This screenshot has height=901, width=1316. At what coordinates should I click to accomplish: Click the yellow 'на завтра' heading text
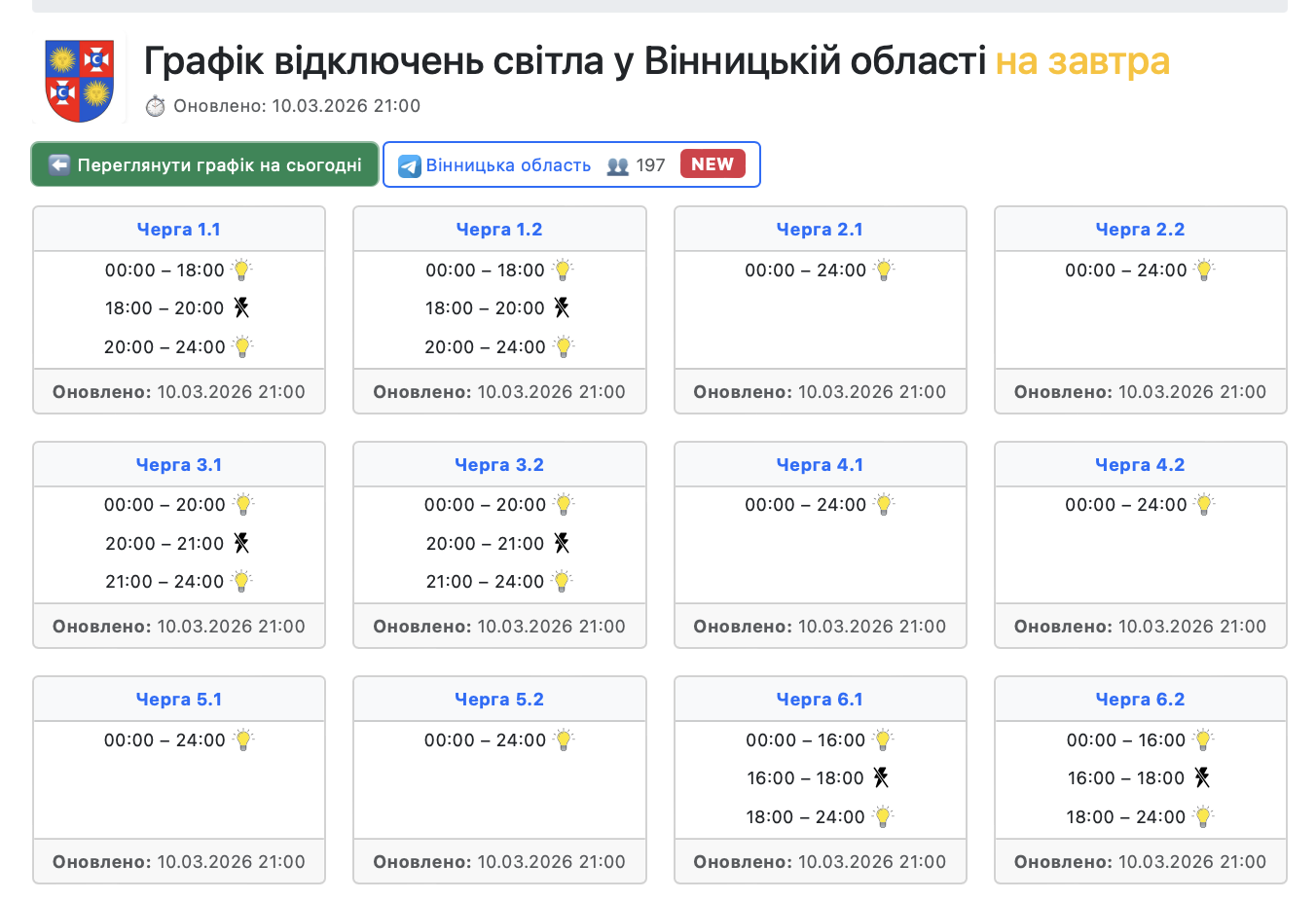[x=1081, y=61]
